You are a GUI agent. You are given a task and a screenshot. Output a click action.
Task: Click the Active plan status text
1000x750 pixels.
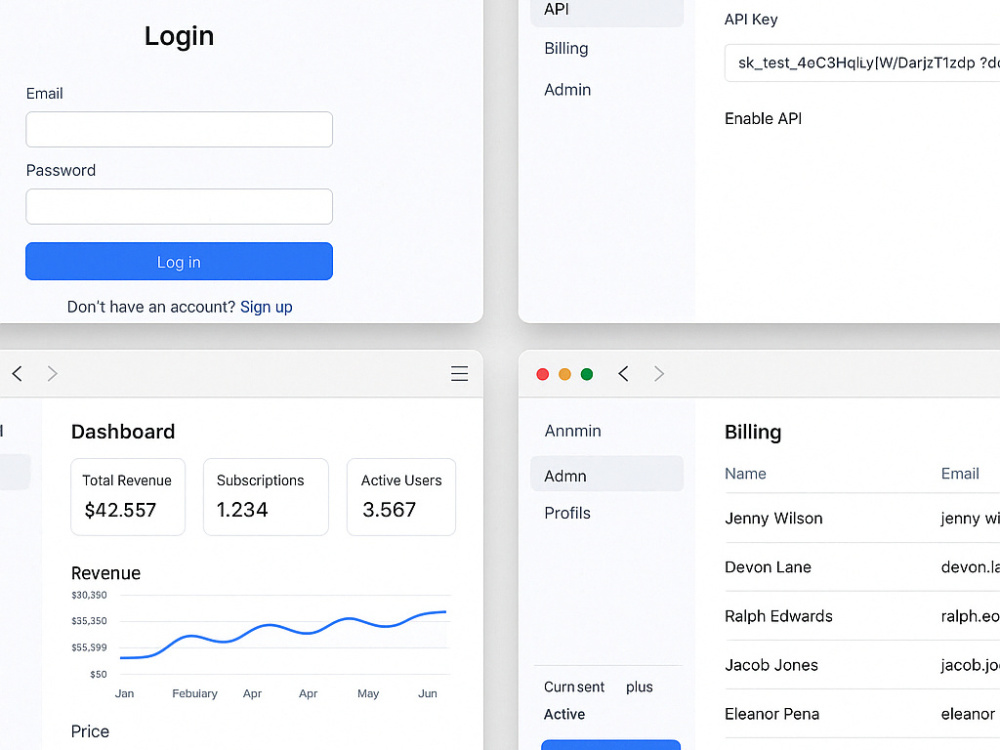tap(564, 714)
